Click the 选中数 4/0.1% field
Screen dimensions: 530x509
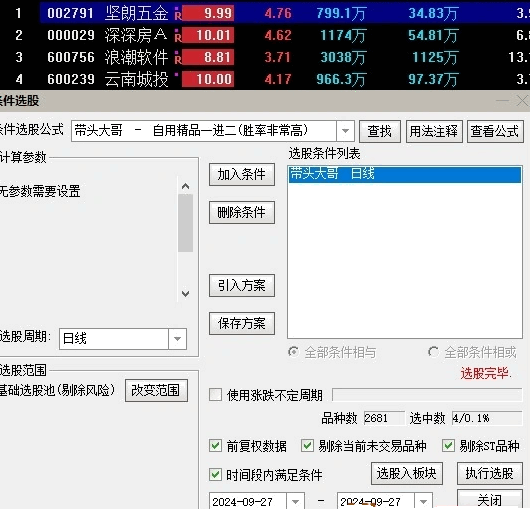click(x=487, y=418)
